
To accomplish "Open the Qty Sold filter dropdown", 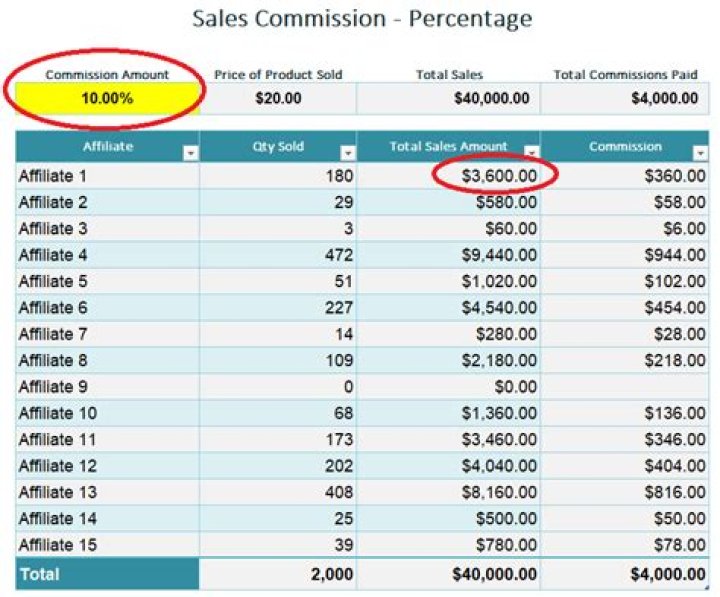I will [x=347, y=153].
